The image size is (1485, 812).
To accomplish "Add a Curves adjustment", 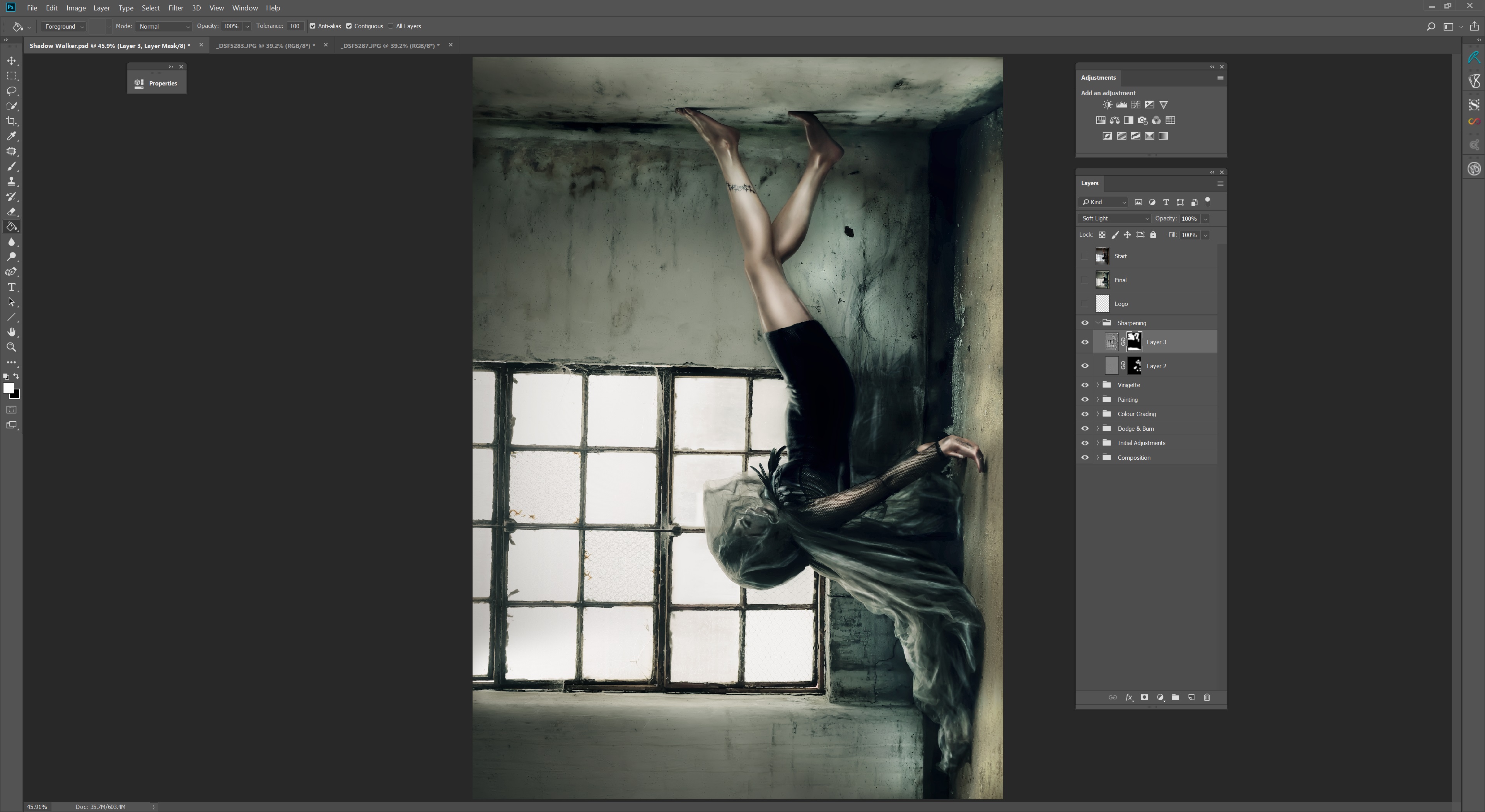I will coord(1135,105).
